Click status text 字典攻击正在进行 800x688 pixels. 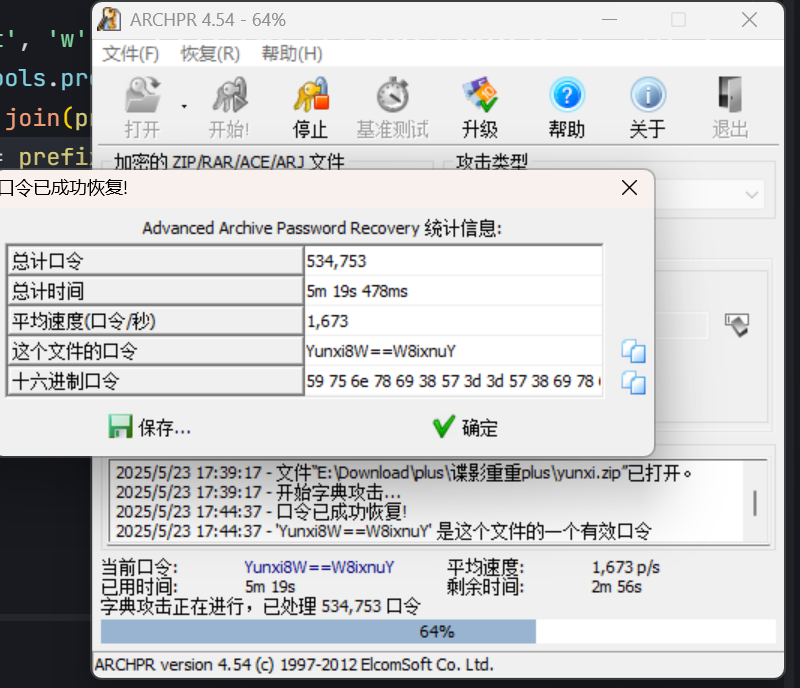(x=260, y=606)
